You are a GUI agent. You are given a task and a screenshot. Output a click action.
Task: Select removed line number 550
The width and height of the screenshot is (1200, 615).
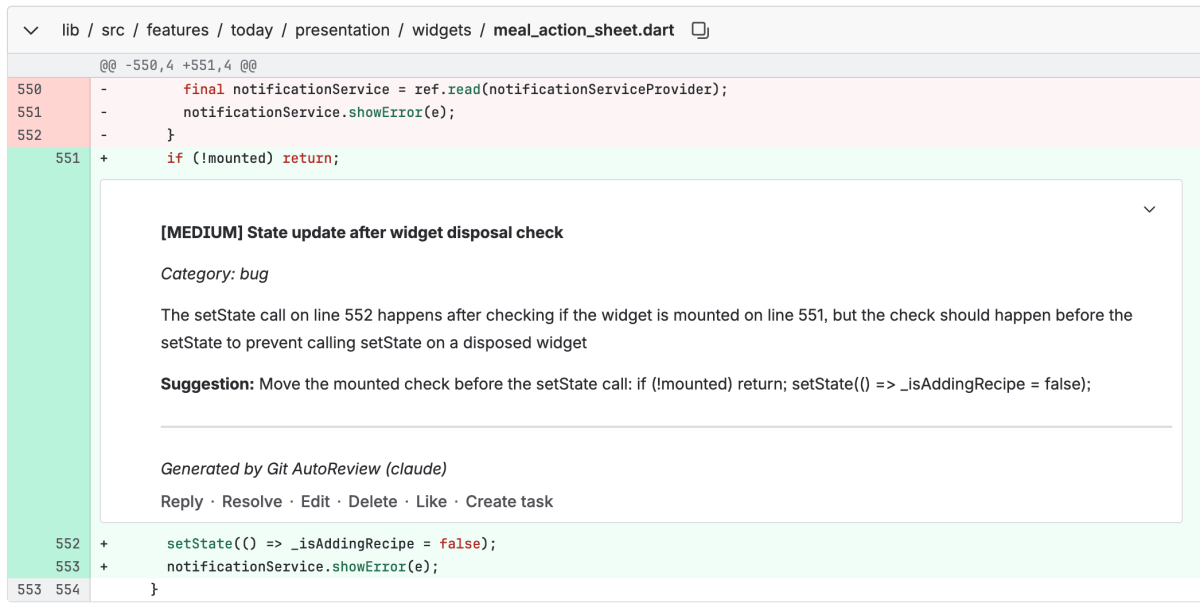click(x=28, y=89)
